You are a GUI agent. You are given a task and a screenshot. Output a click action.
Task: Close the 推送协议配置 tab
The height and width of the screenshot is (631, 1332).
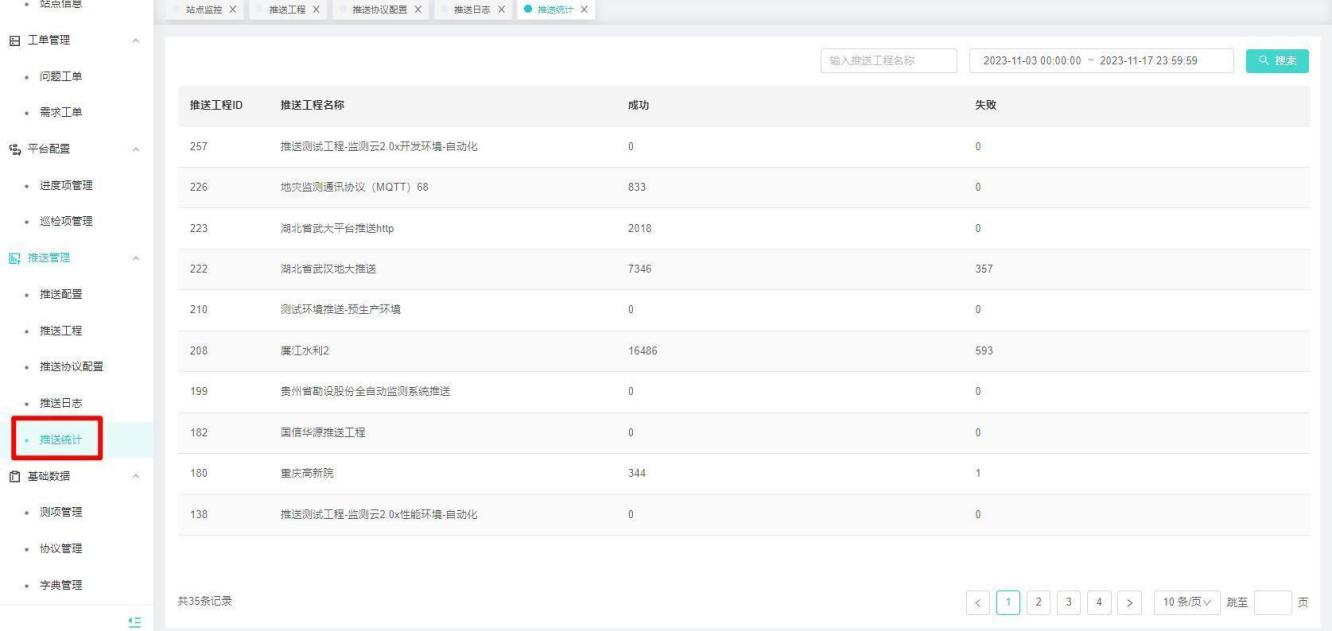[417, 9]
